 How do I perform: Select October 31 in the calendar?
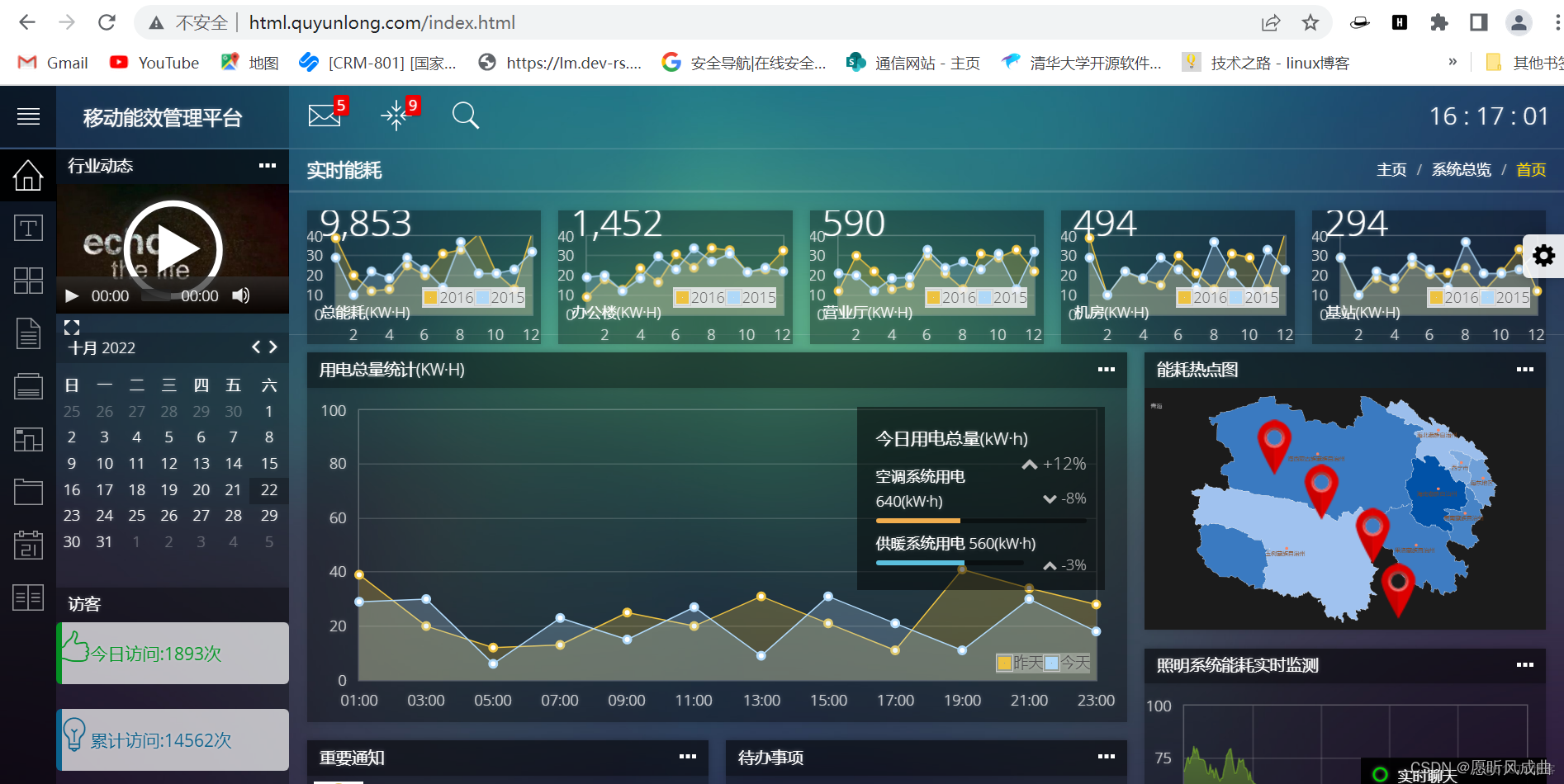[x=104, y=541]
